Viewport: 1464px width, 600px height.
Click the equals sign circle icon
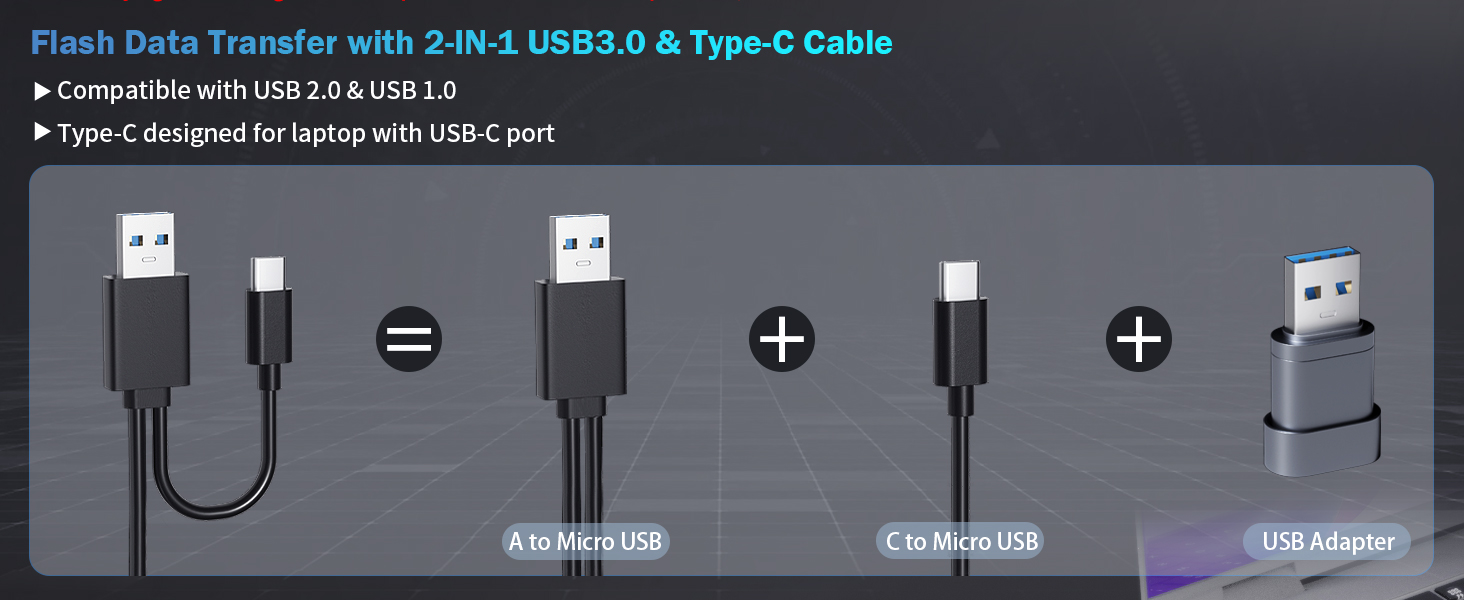point(409,340)
